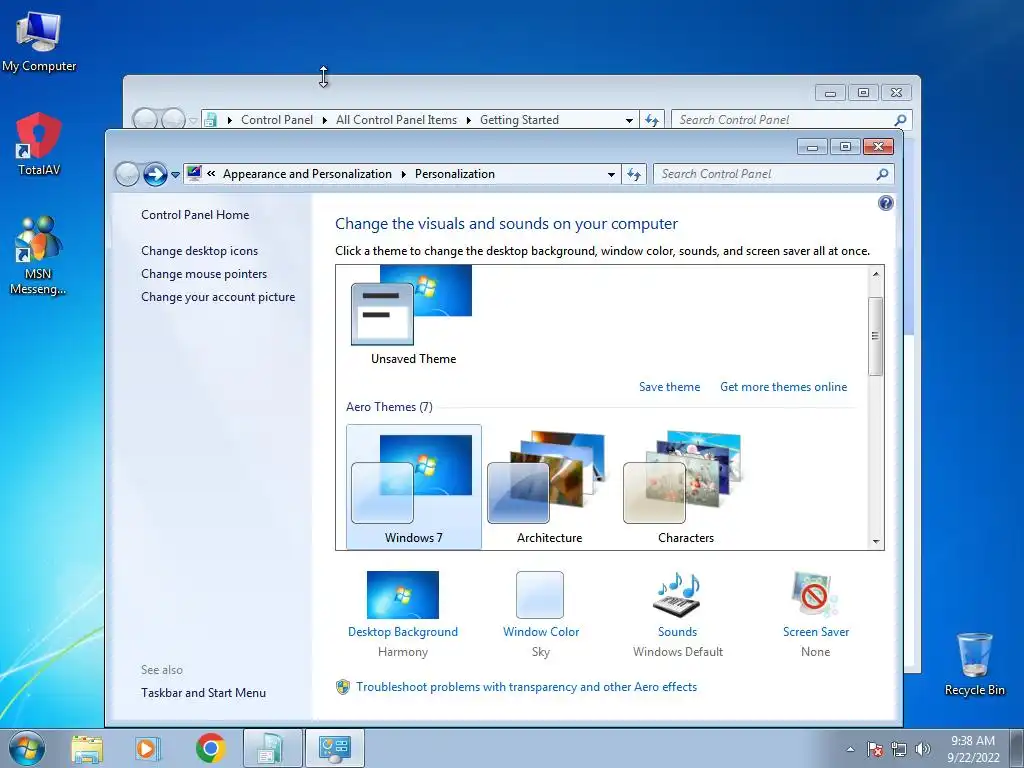Open Action Center flag tray icon
Screen dimensions: 1024x768
click(875, 749)
